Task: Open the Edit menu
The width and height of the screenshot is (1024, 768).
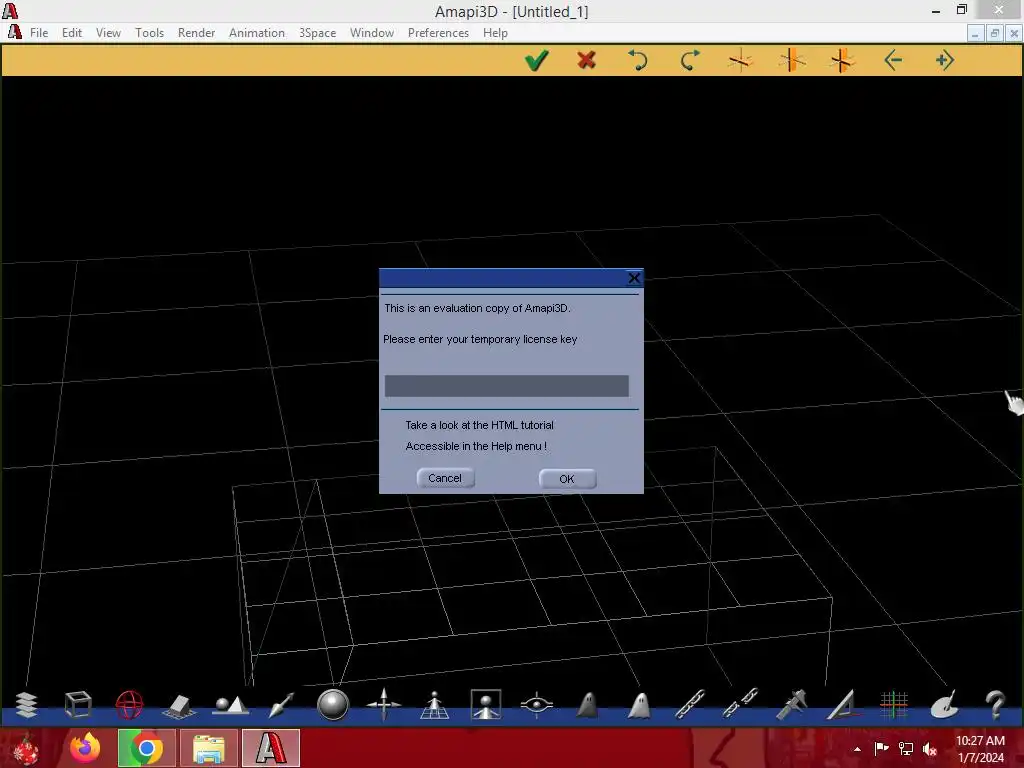Action: pos(72,33)
